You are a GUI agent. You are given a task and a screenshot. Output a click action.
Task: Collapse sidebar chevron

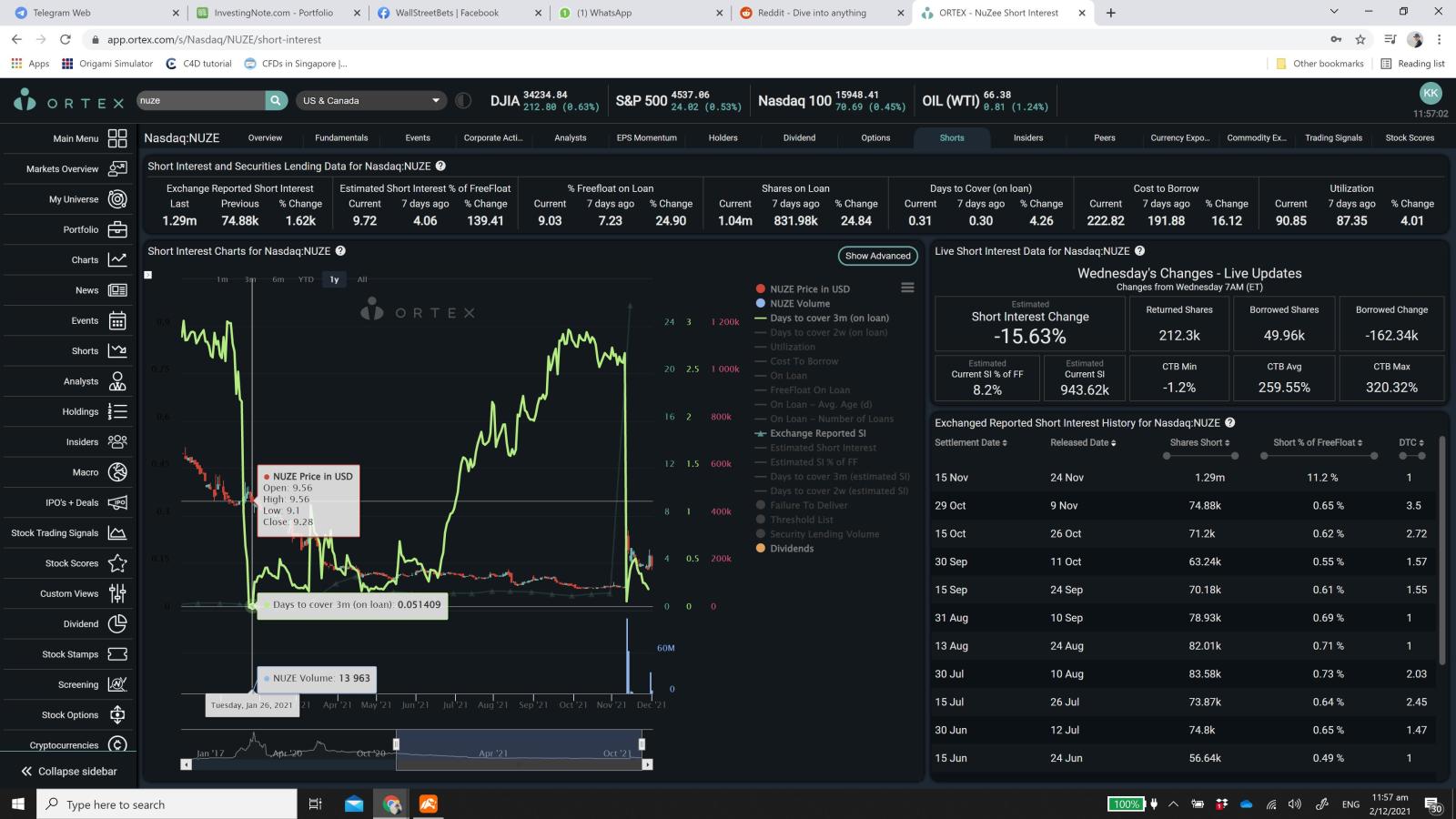(x=26, y=771)
